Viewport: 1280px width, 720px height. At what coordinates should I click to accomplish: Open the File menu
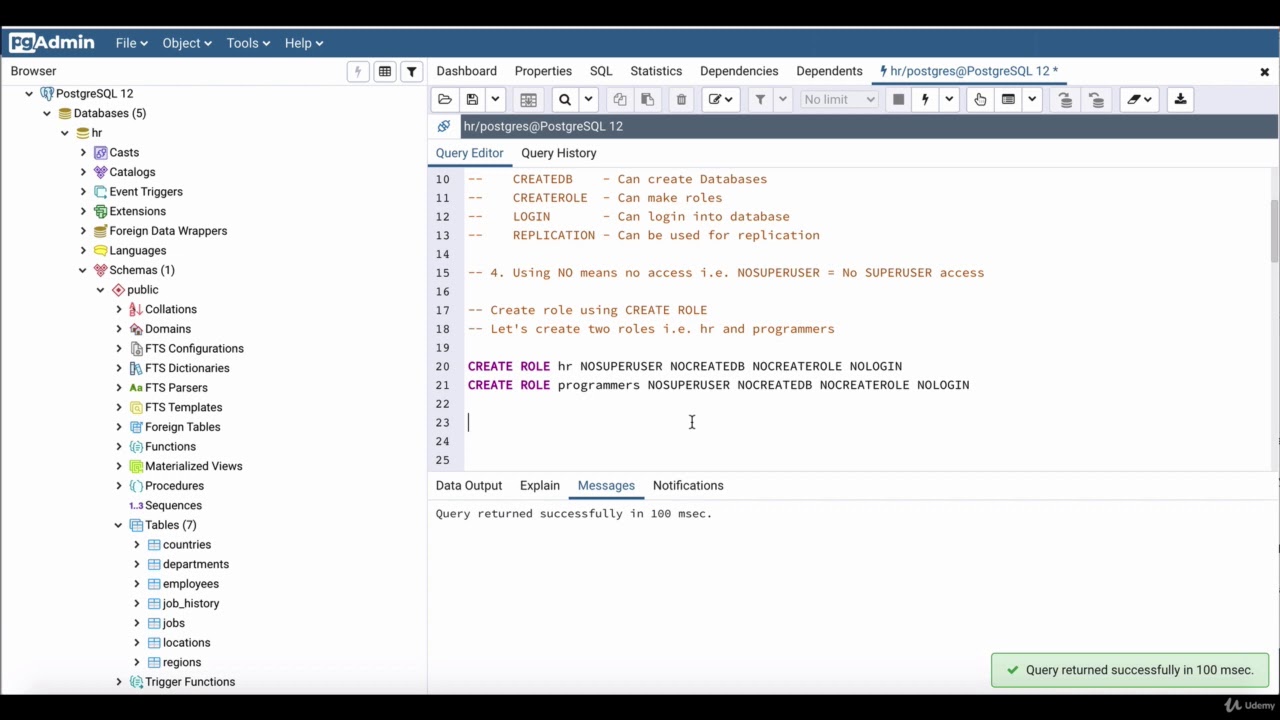pos(131,43)
